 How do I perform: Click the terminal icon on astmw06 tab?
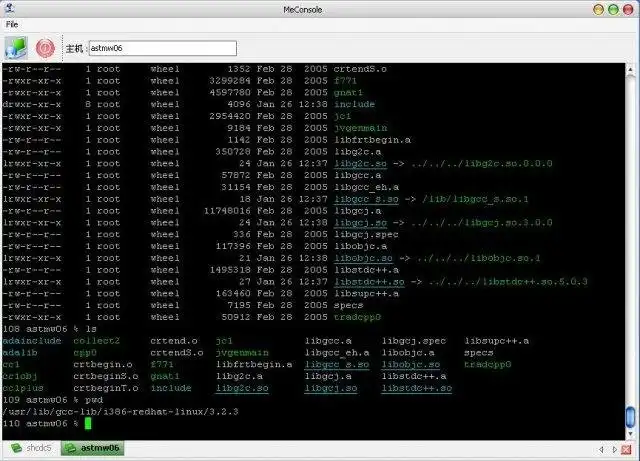(70, 448)
